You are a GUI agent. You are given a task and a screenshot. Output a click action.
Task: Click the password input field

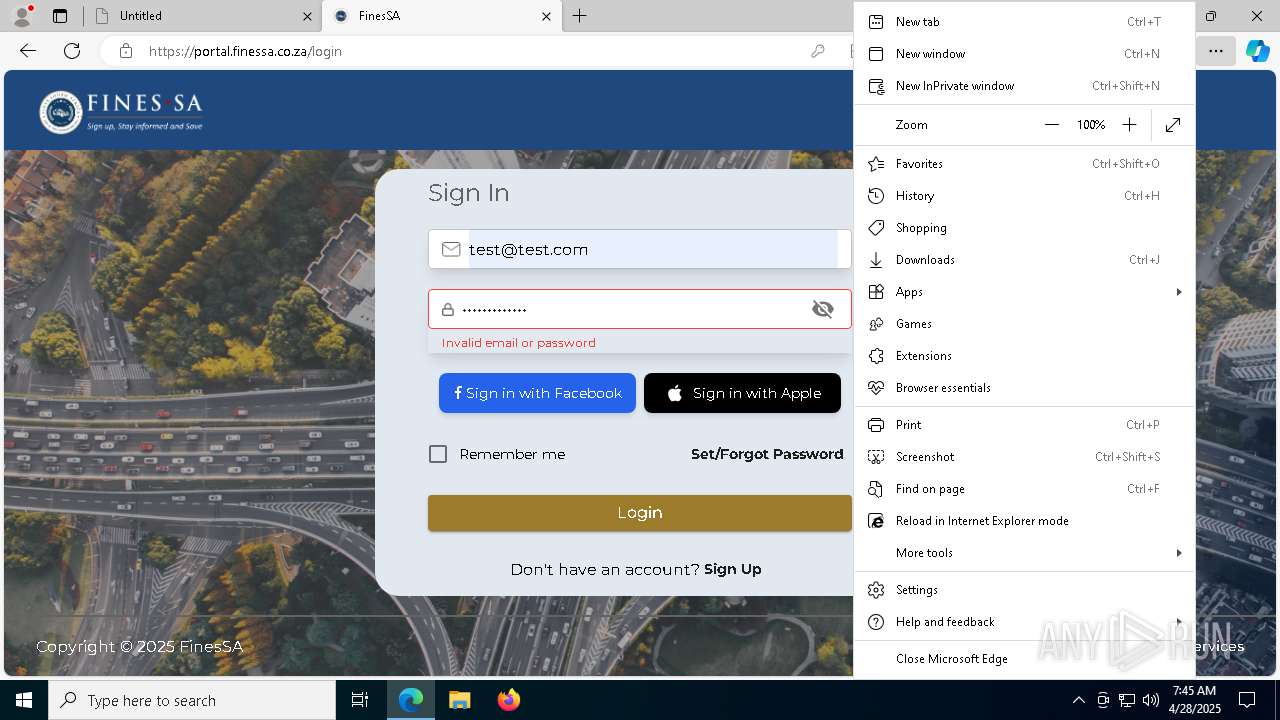pyautogui.click(x=640, y=310)
